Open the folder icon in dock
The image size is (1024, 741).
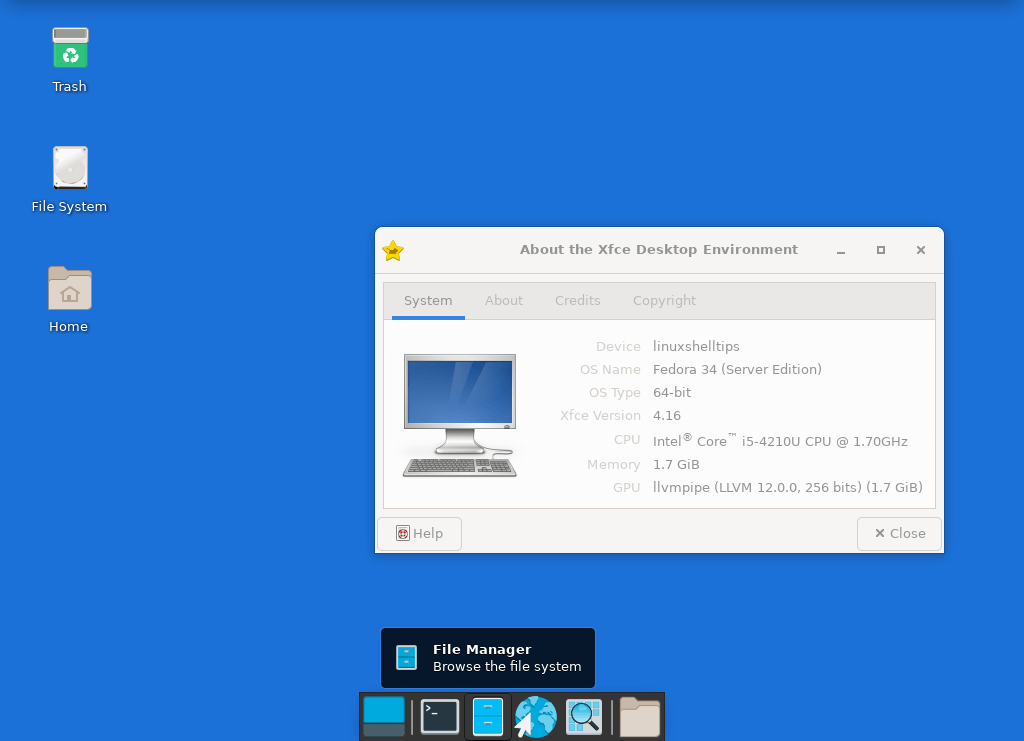pos(639,717)
